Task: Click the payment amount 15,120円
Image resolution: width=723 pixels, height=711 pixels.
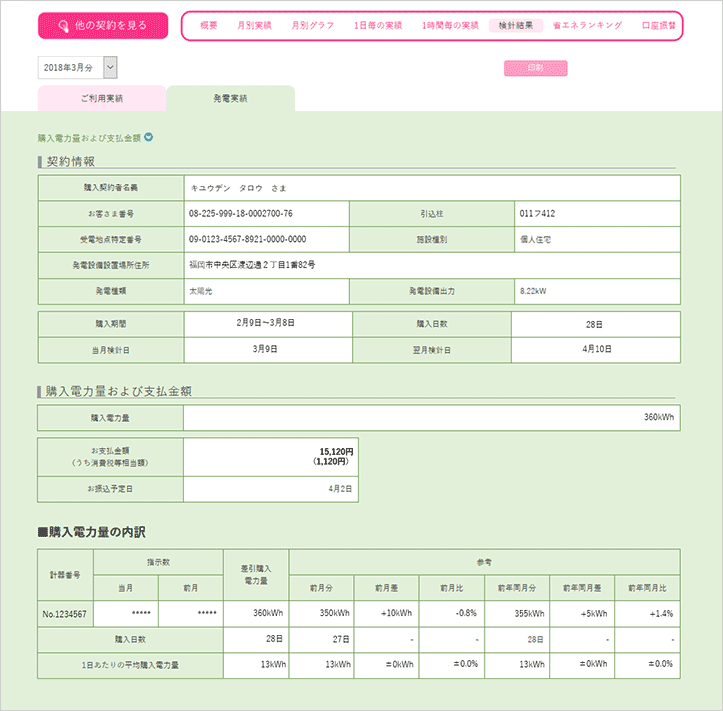Action: click(x=337, y=451)
